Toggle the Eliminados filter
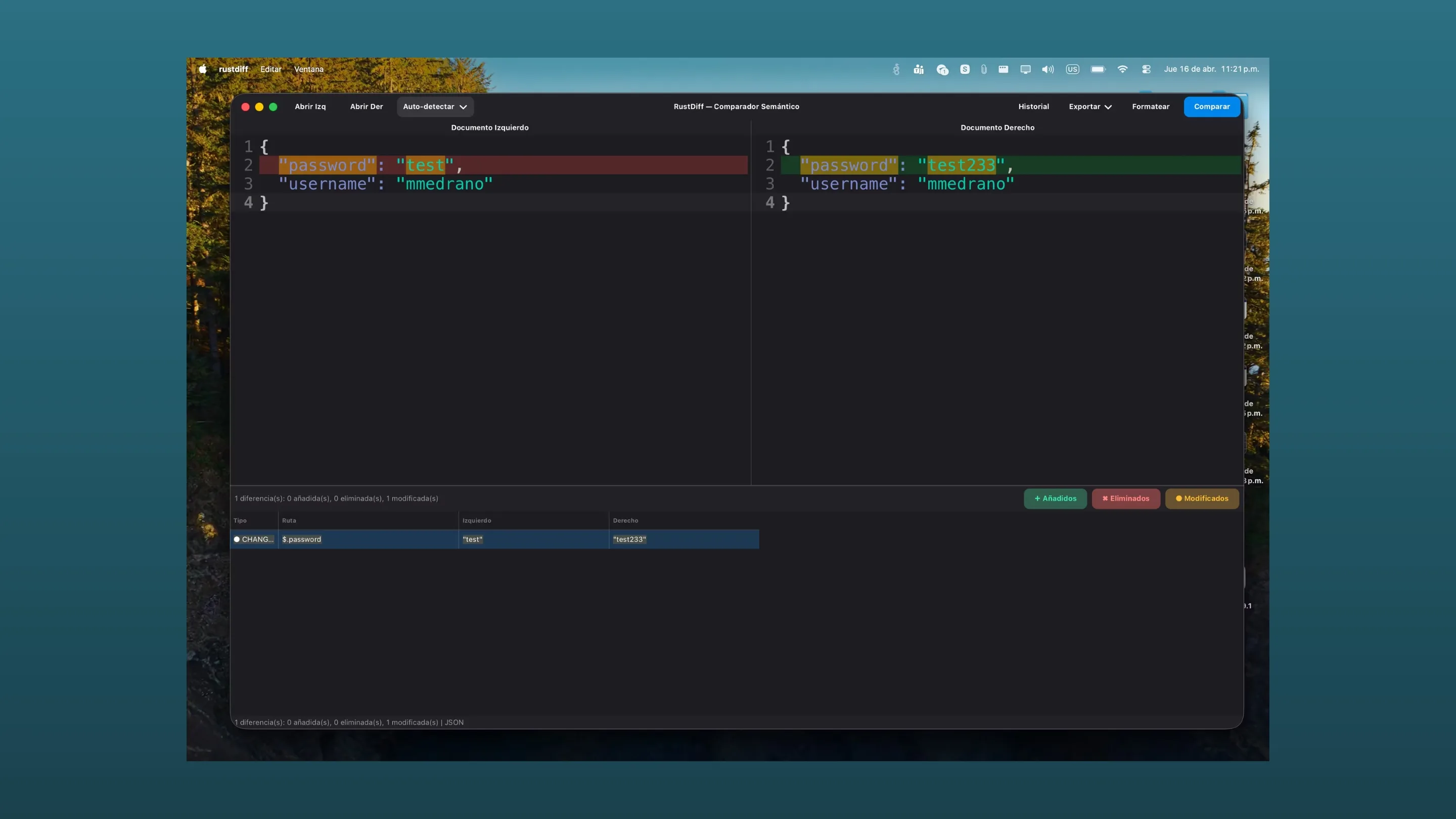This screenshot has width=1456, height=819. pyautogui.click(x=1126, y=498)
